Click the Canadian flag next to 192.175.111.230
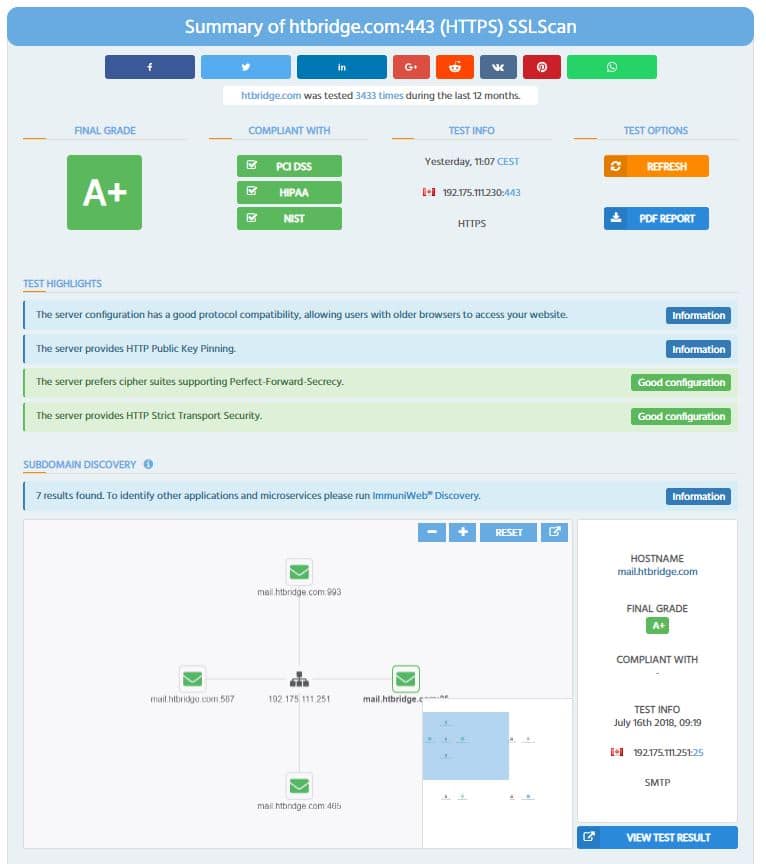The height and width of the screenshot is (864, 766). pyautogui.click(x=429, y=192)
